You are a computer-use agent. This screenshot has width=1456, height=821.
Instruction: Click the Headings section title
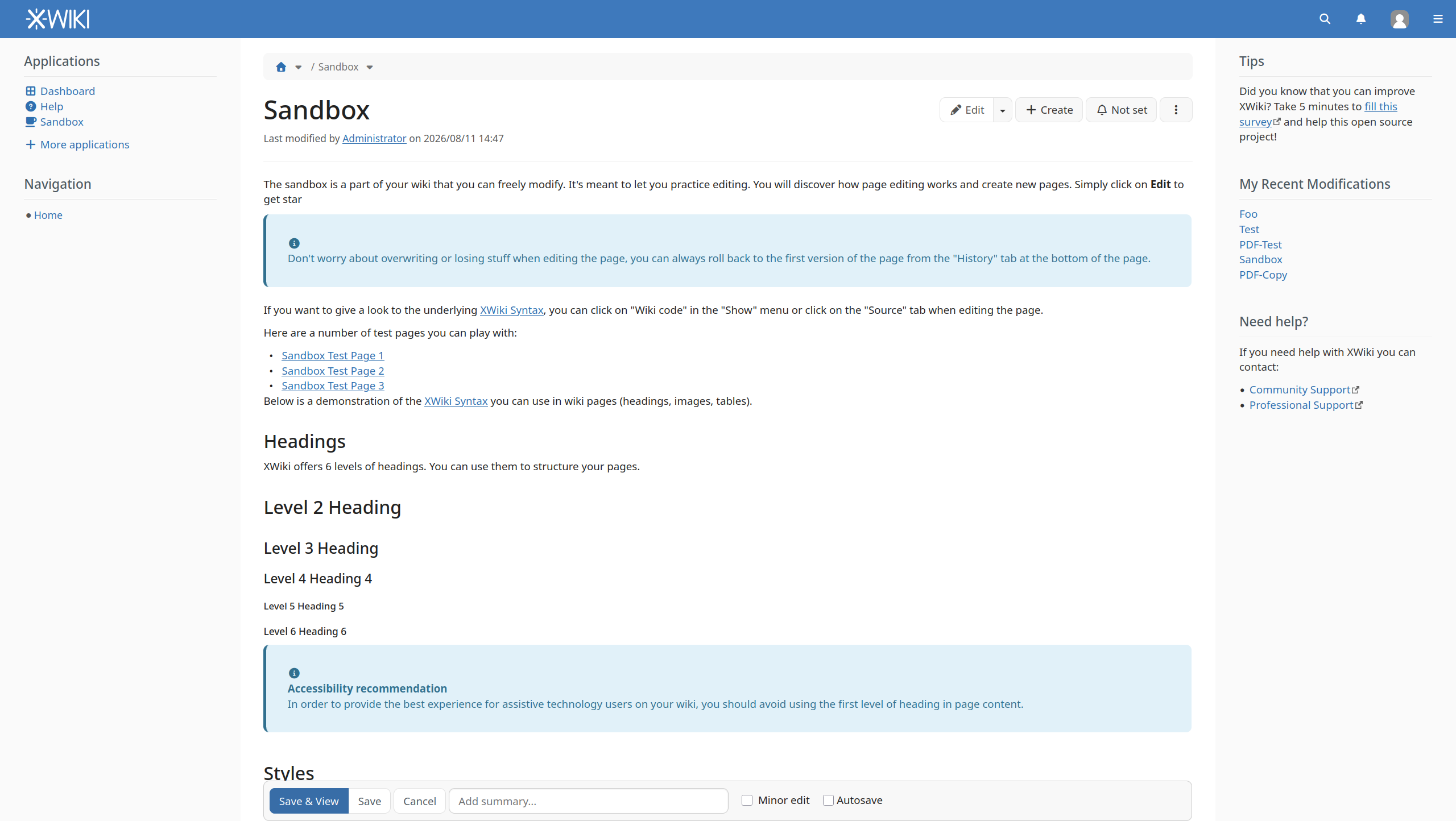[x=305, y=441]
